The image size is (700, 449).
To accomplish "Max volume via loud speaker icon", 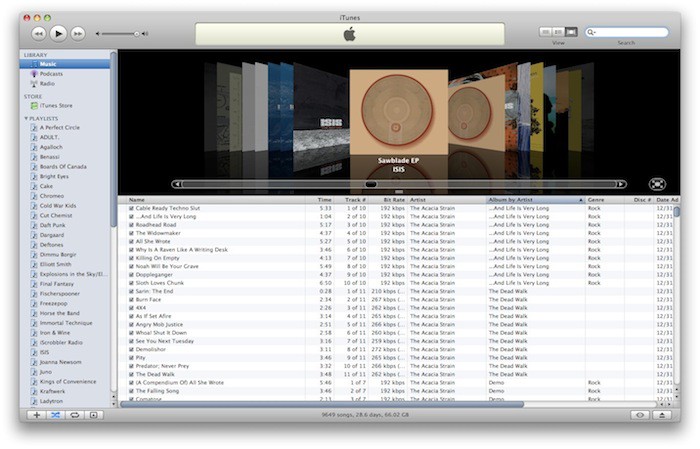I will click(145, 34).
